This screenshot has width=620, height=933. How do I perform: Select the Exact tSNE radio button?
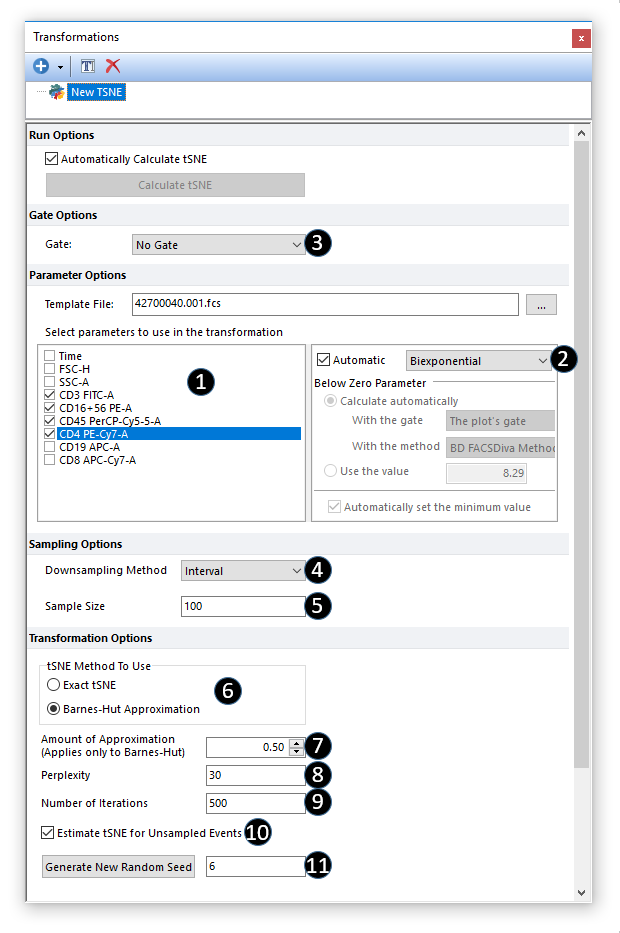coord(53,685)
